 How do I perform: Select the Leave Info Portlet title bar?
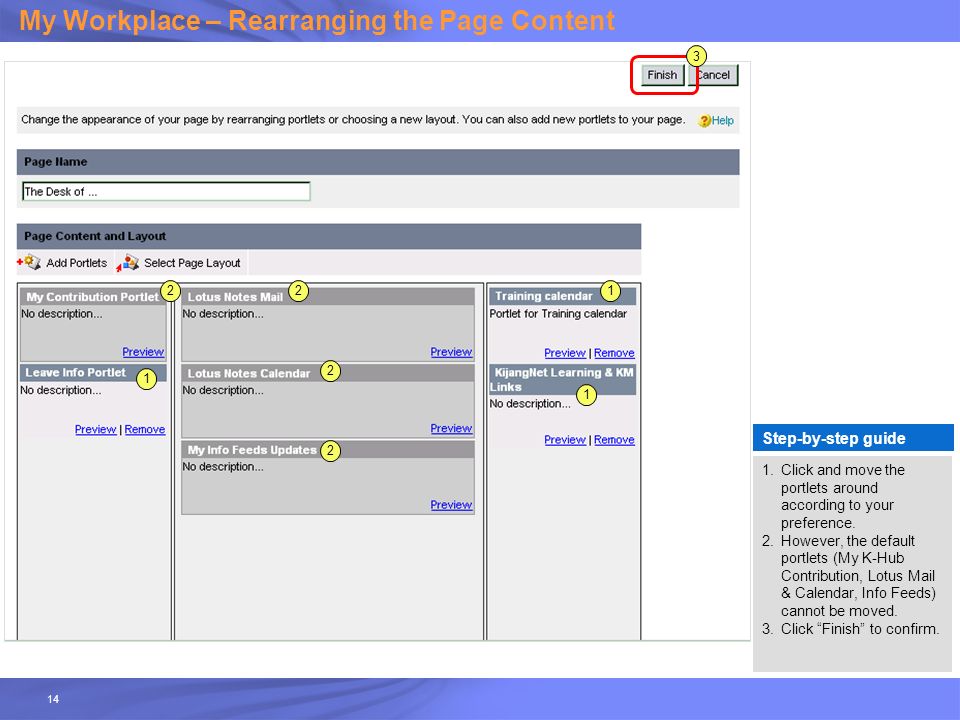93,373
